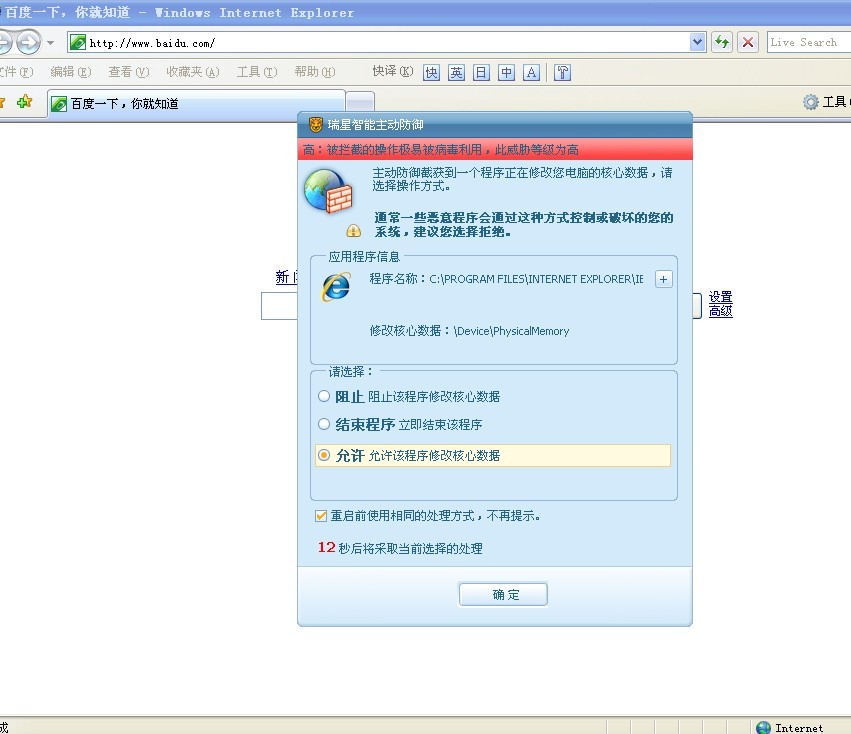Click the 瑞星智能主动防御 dialog title
Screen dimensions: 851x734
[x=375, y=125]
